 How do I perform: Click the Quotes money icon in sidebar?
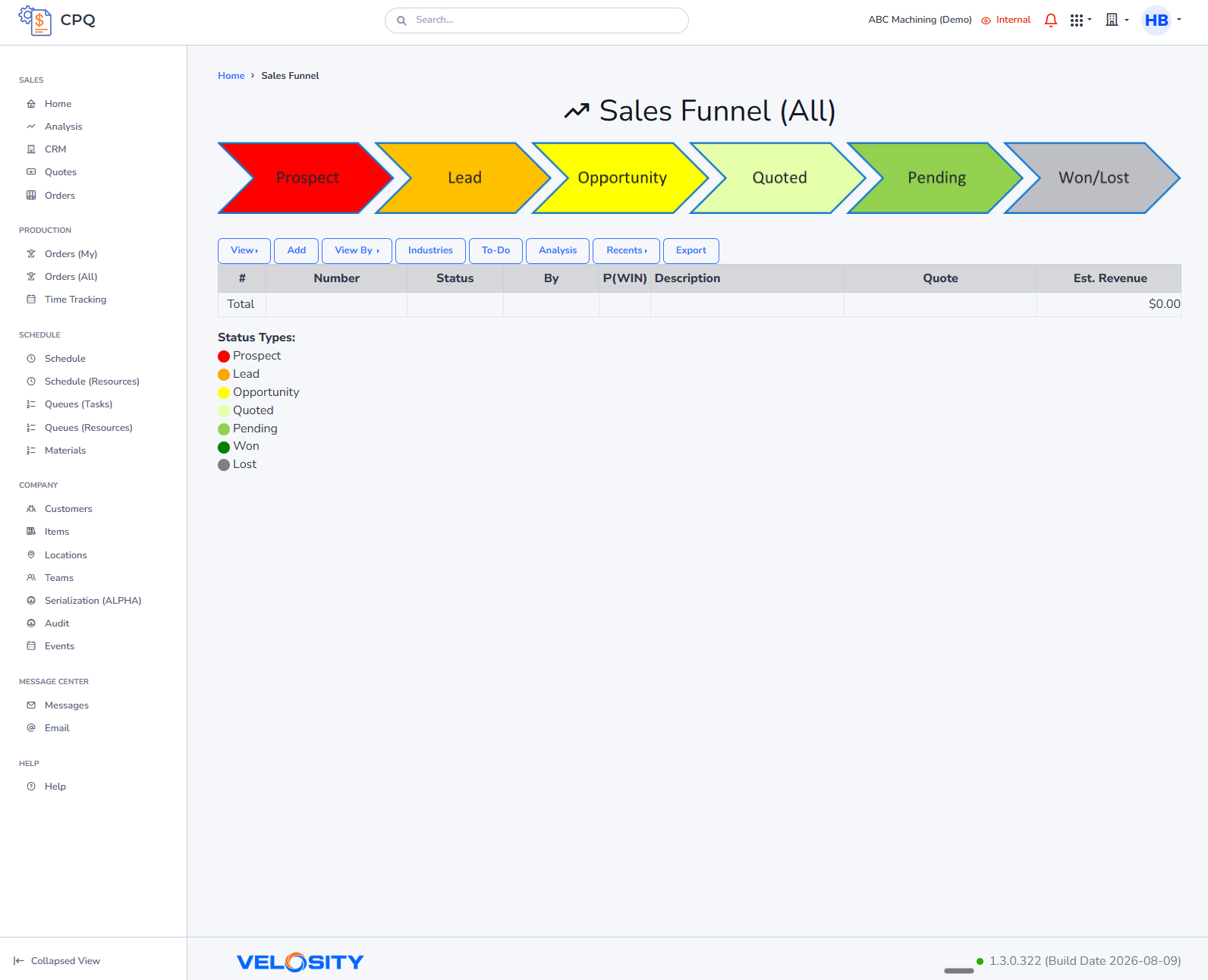tap(31, 172)
